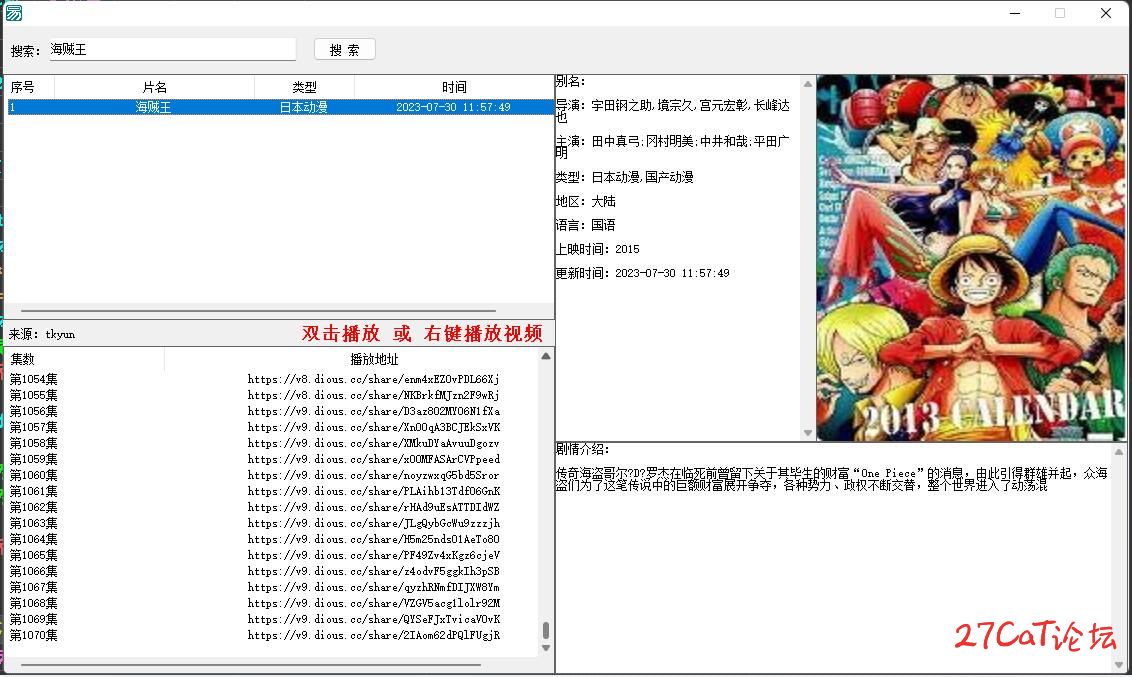Click the 片名 column header
The height and width of the screenshot is (677, 1132).
pos(154,87)
